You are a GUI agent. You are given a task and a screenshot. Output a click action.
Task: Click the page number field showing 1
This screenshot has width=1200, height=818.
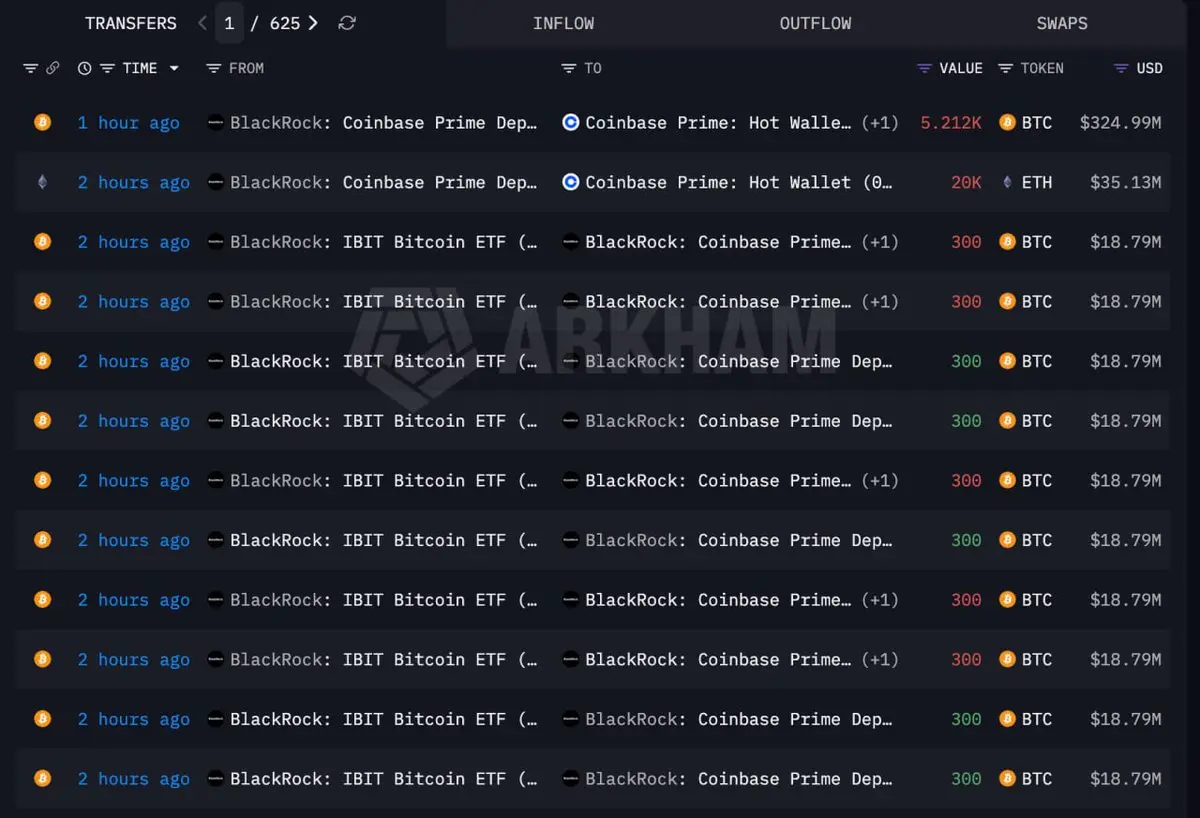(x=229, y=23)
